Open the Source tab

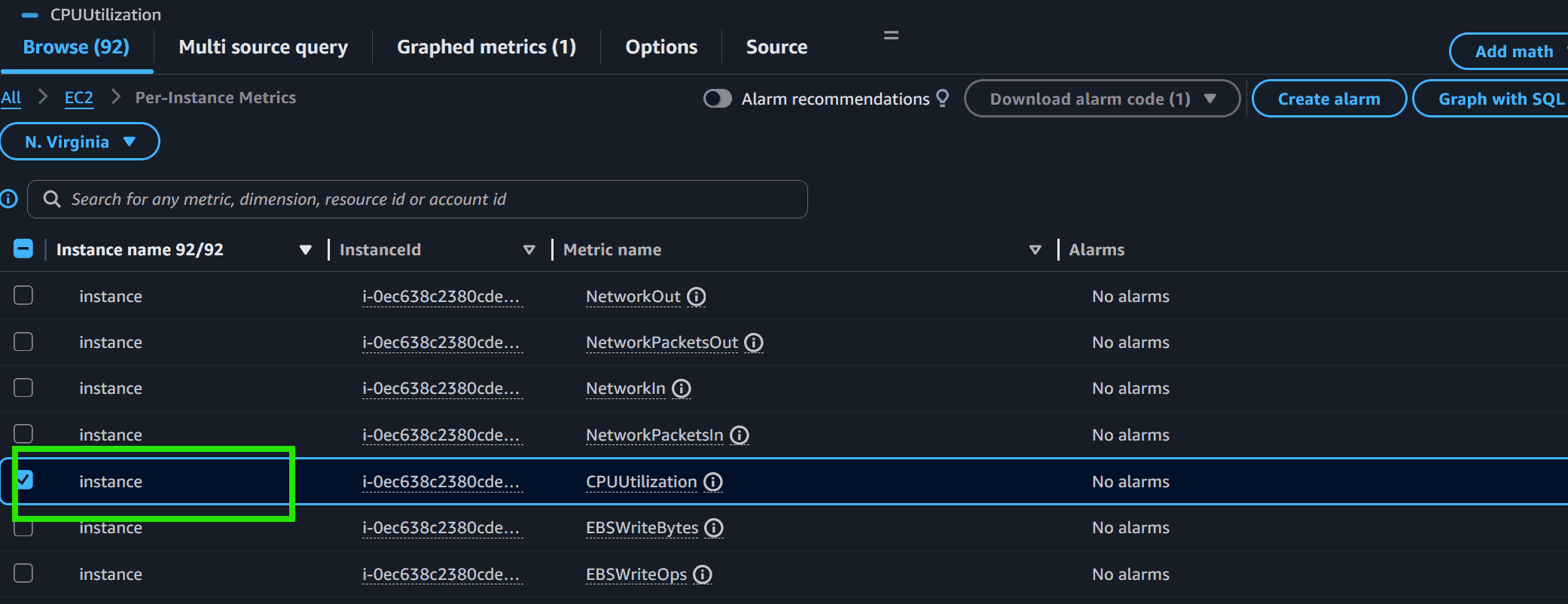[x=776, y=47]
